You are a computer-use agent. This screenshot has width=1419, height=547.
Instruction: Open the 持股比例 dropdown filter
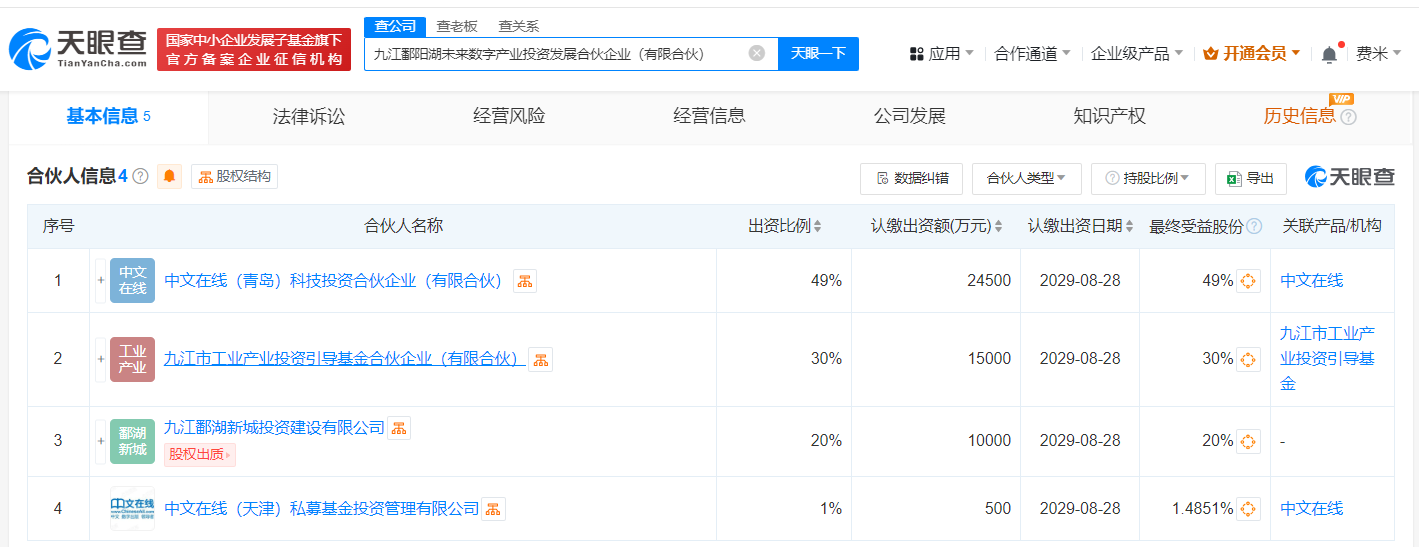point(1147,178)
